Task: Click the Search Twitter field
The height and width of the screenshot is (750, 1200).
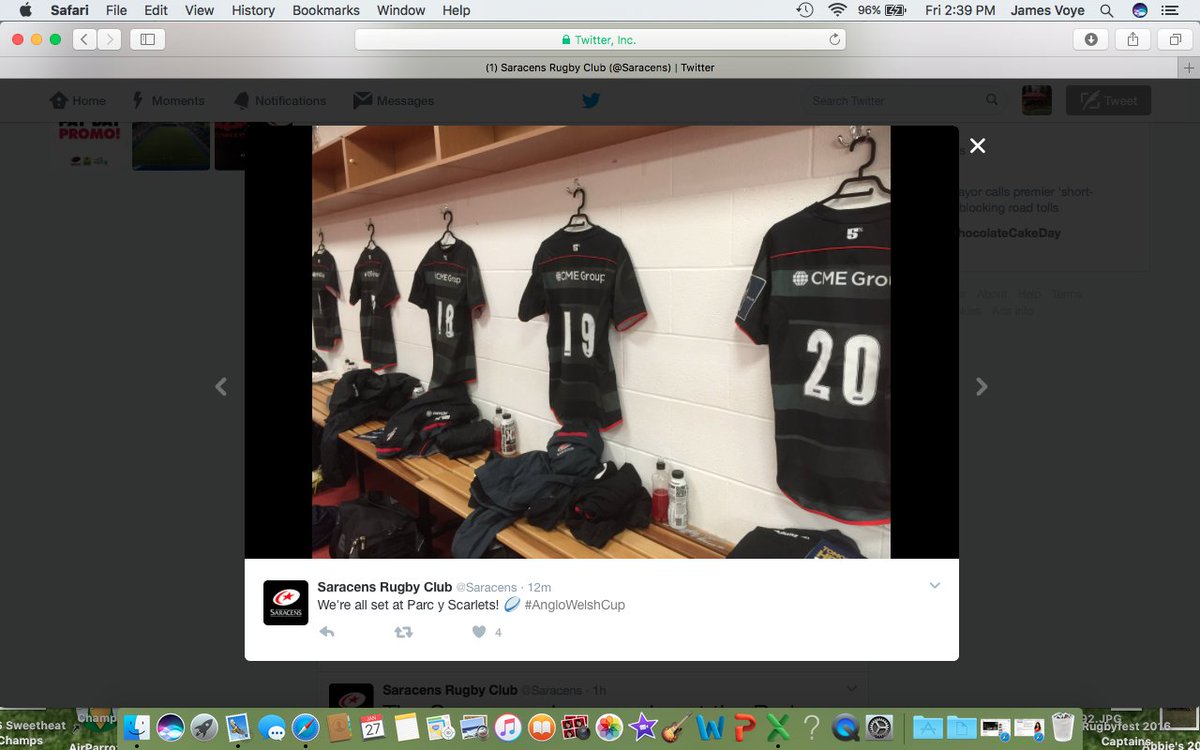Action: click(x=895, y=100)
